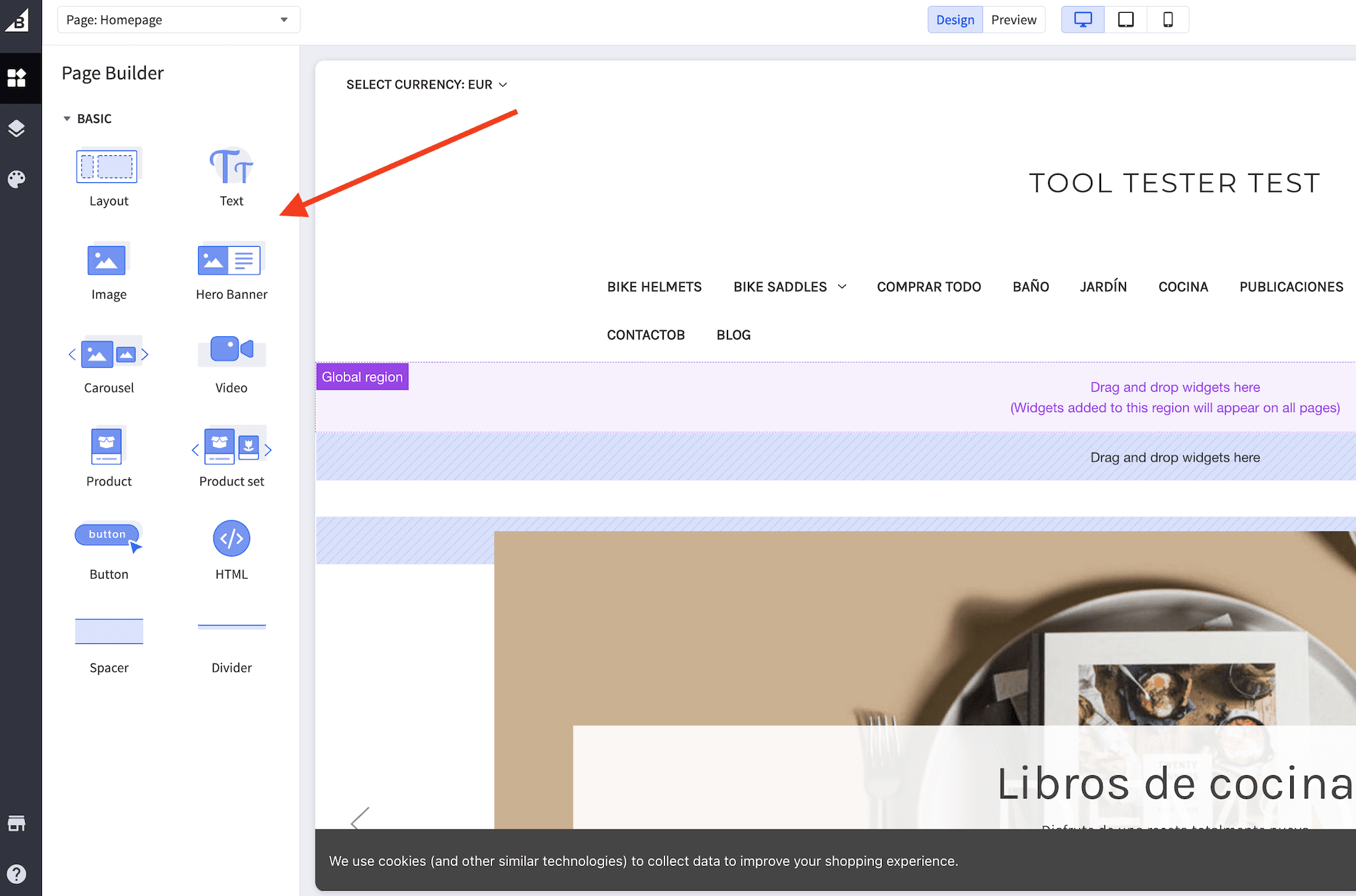The height and width of the screenshot is (896, 1356).
Task: Go to previous carousel slide arrow
Action: point(360,818)
